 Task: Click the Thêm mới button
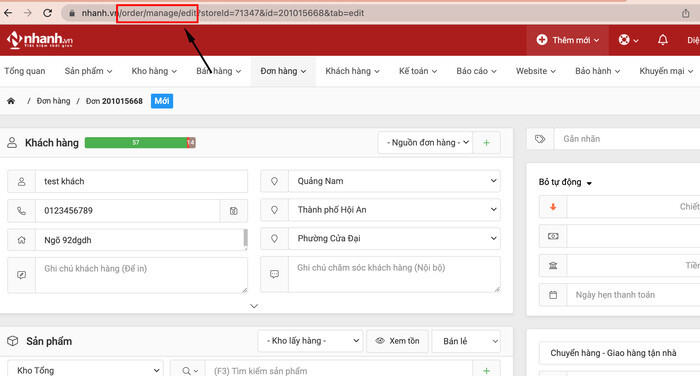click(x=567, y=40)
